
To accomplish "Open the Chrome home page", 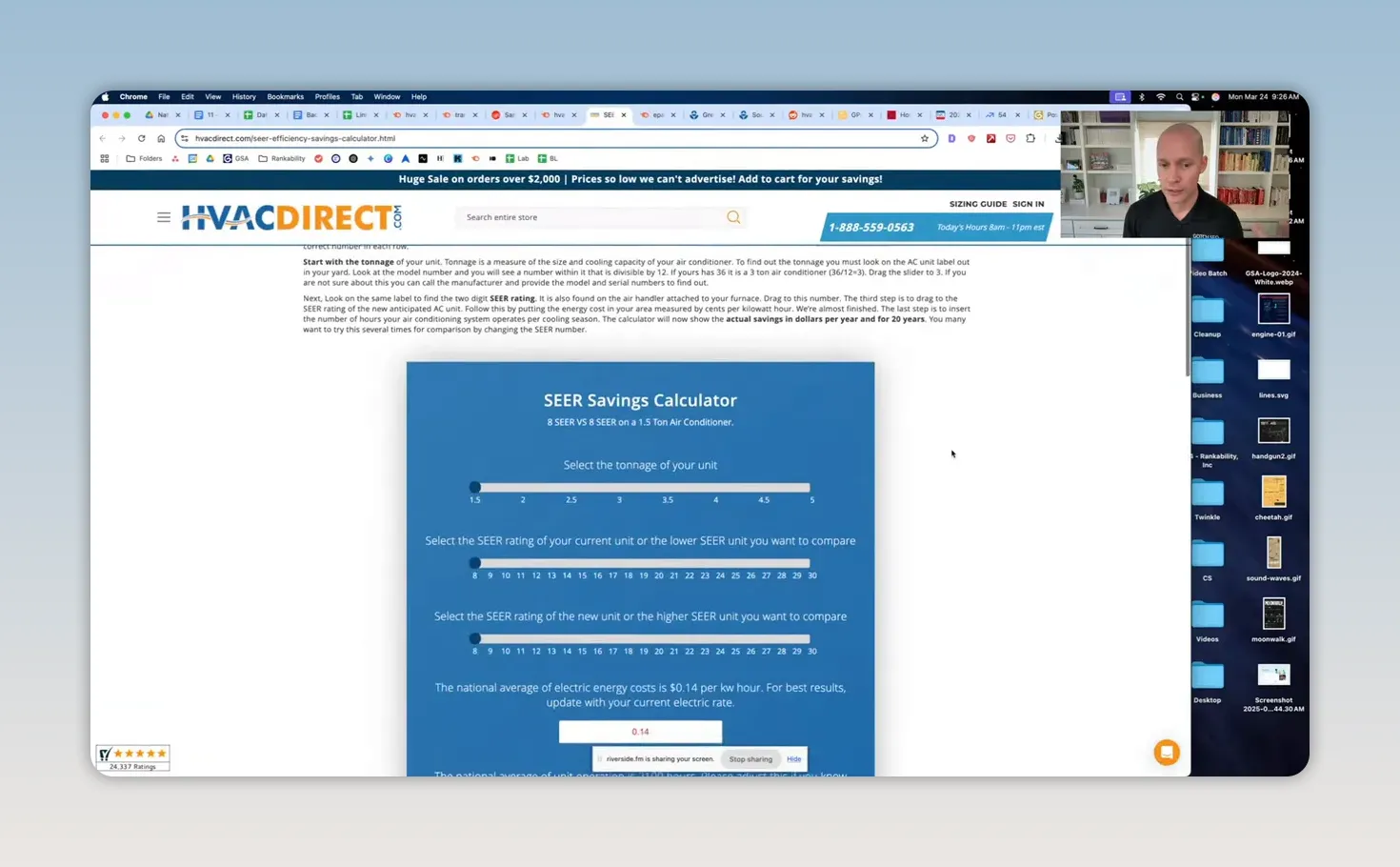I will (x=161, y=138).
